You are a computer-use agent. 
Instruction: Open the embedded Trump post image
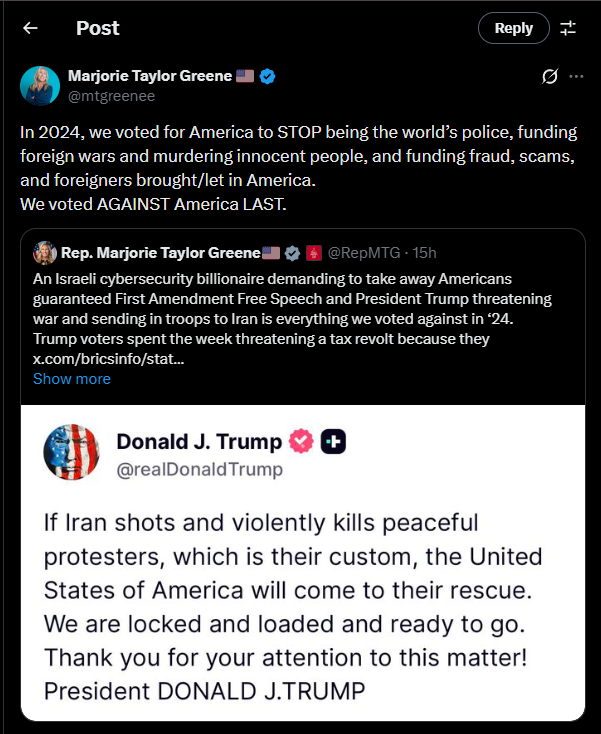pos(302,600)
